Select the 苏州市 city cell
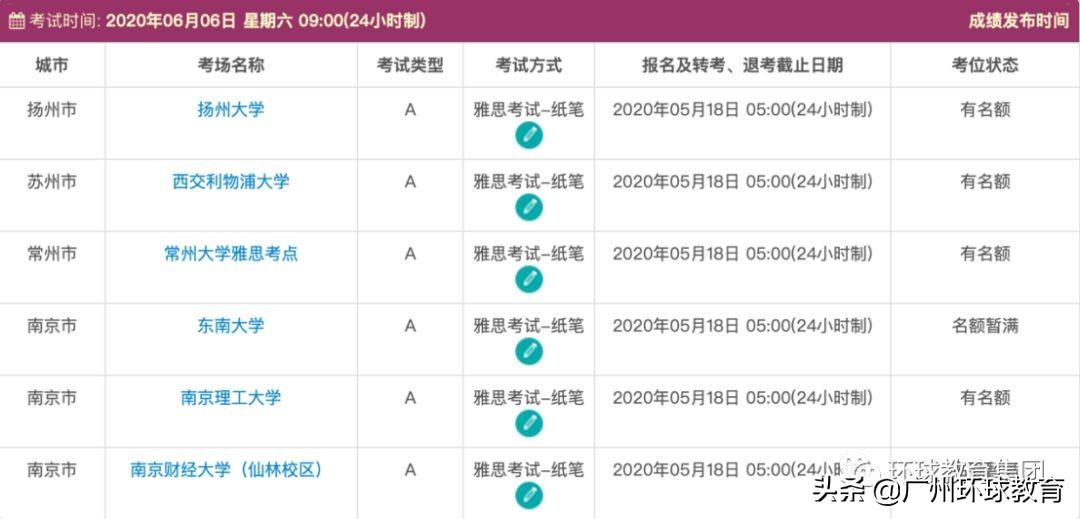The image size is (1080, 519). pyautogui.click(x=52, y=182)
